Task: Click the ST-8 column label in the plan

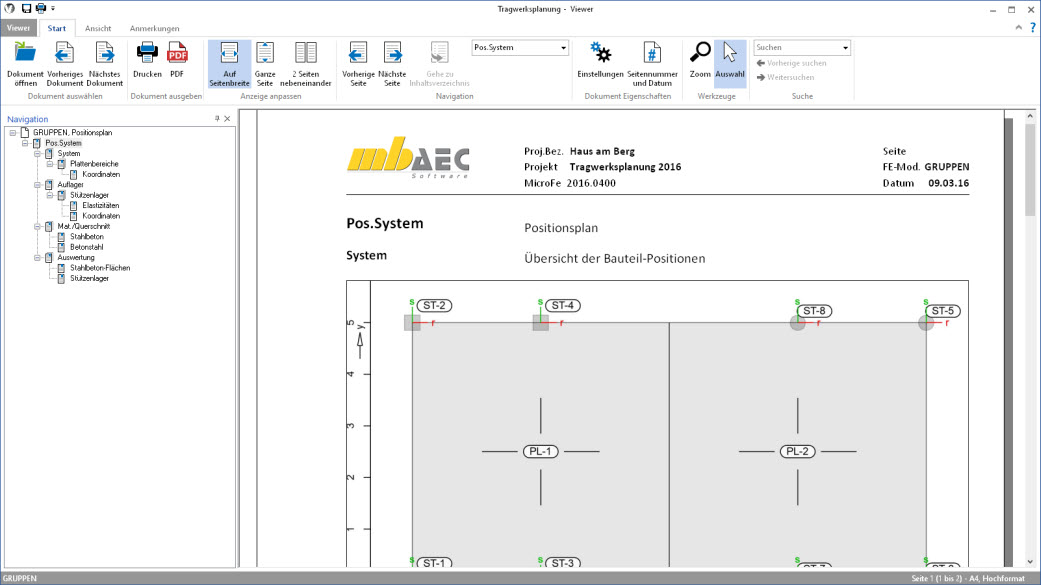Action: tap(814, 311)
